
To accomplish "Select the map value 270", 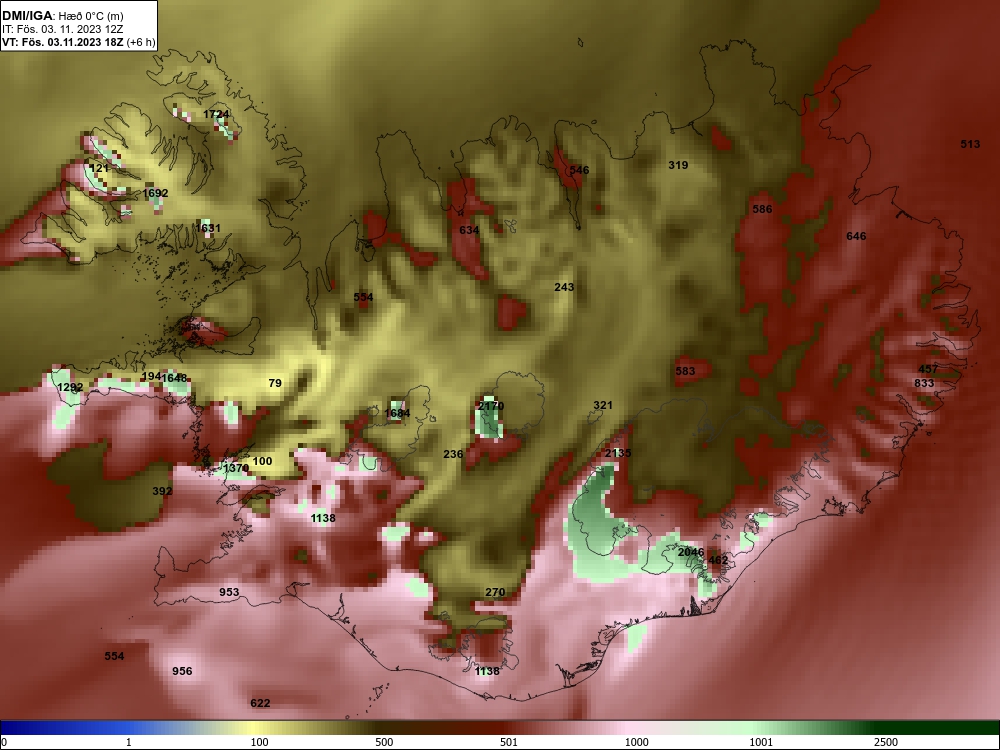I will [x=495, y=592].
